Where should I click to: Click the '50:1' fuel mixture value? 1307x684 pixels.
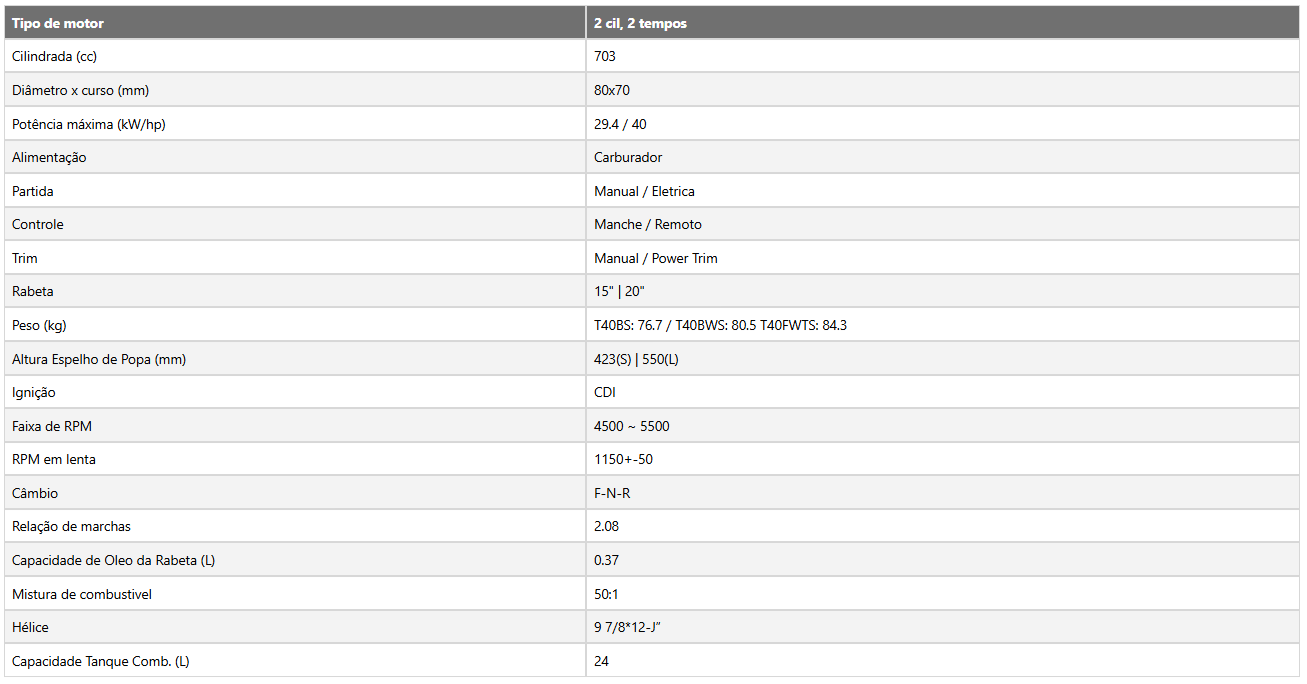point(606,594)
